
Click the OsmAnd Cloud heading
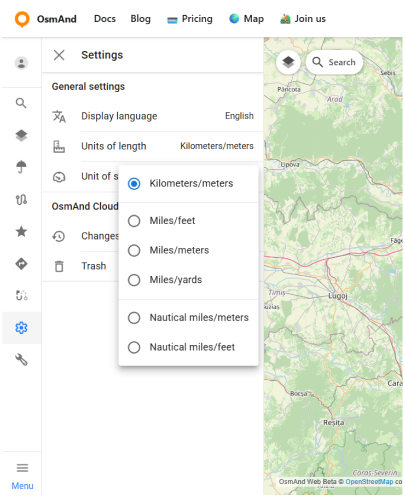[x=85, y=206]
